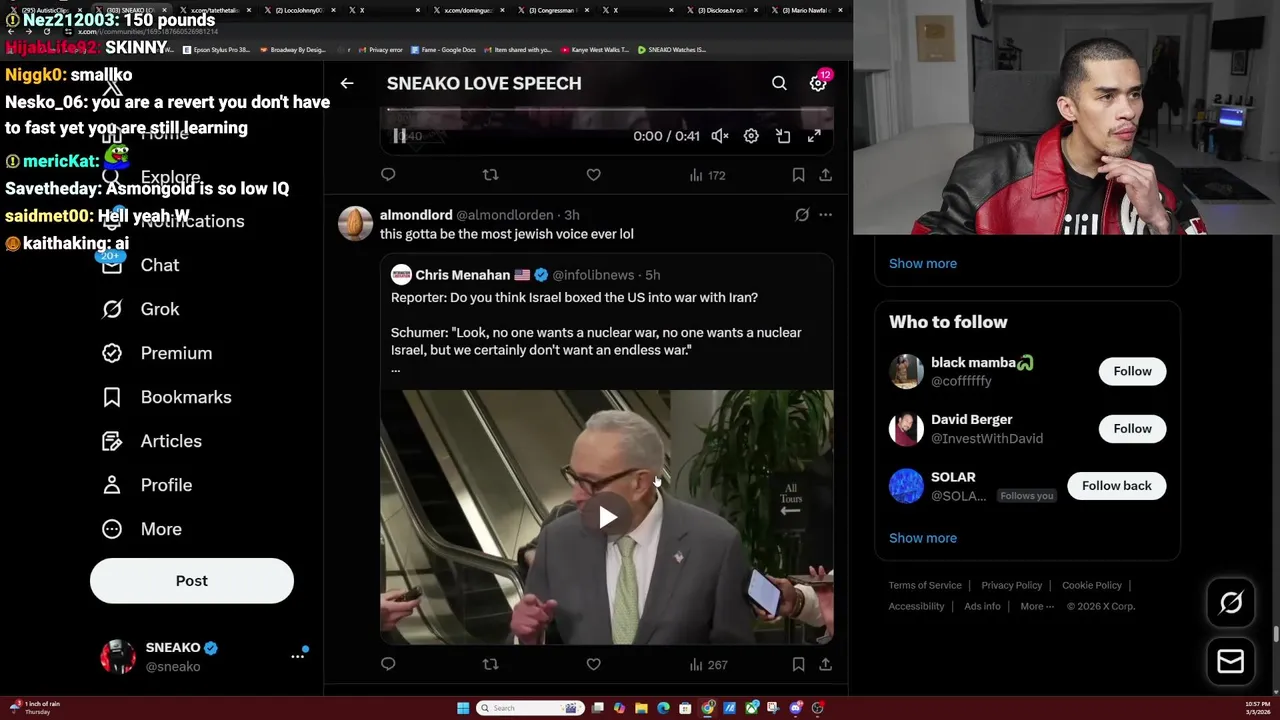The width and height of the screenshot is (1280, 720).
Task: Pause the video in the top post
Action: (x=399, y=136)
